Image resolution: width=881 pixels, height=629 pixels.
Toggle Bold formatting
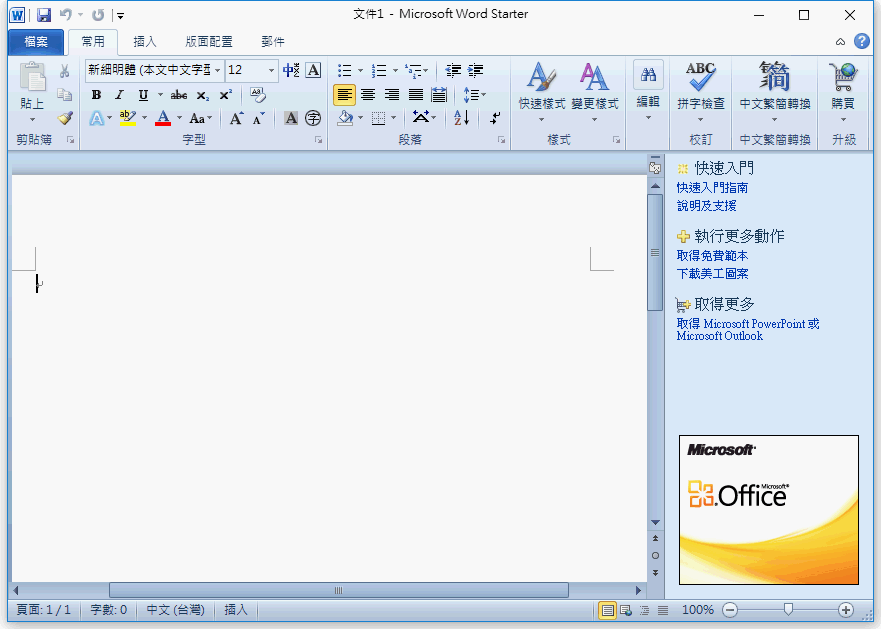point(97,95)
